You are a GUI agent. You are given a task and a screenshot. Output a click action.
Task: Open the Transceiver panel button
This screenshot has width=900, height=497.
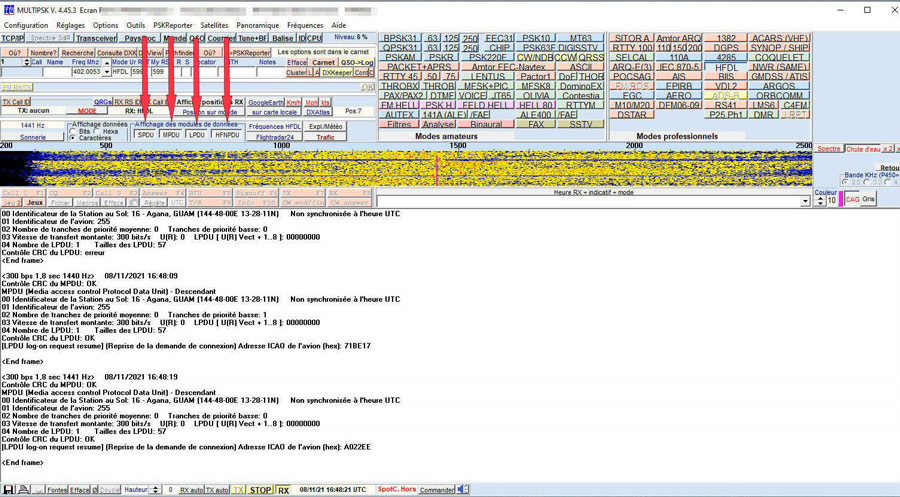[96, 38]
